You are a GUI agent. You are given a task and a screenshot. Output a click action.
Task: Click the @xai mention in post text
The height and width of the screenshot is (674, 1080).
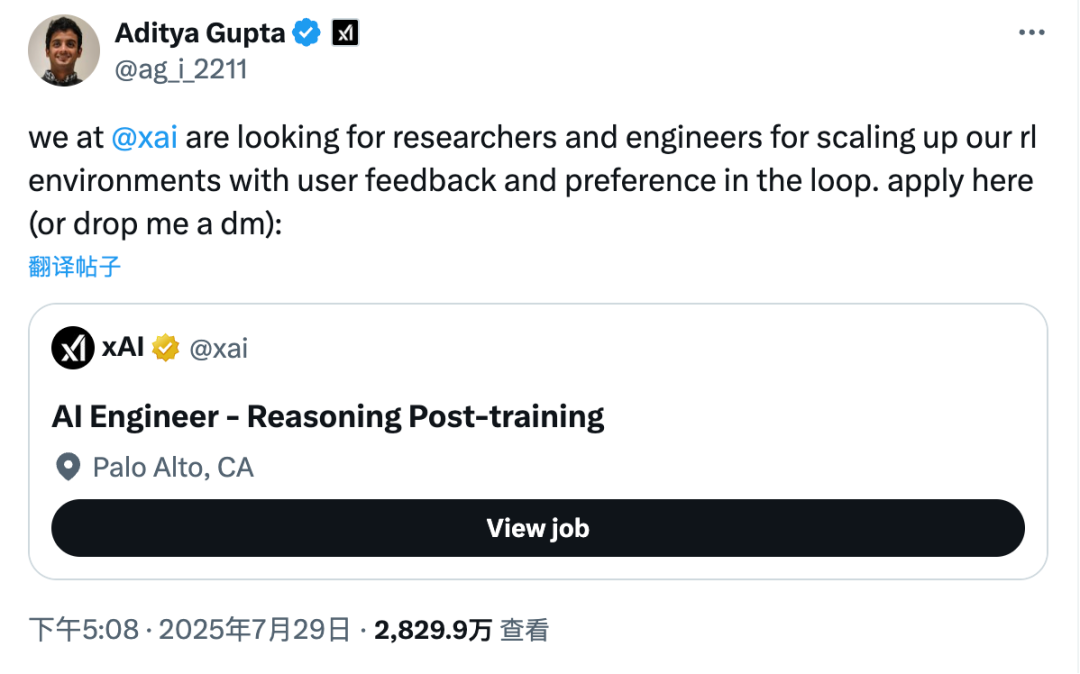coord(144,137)
